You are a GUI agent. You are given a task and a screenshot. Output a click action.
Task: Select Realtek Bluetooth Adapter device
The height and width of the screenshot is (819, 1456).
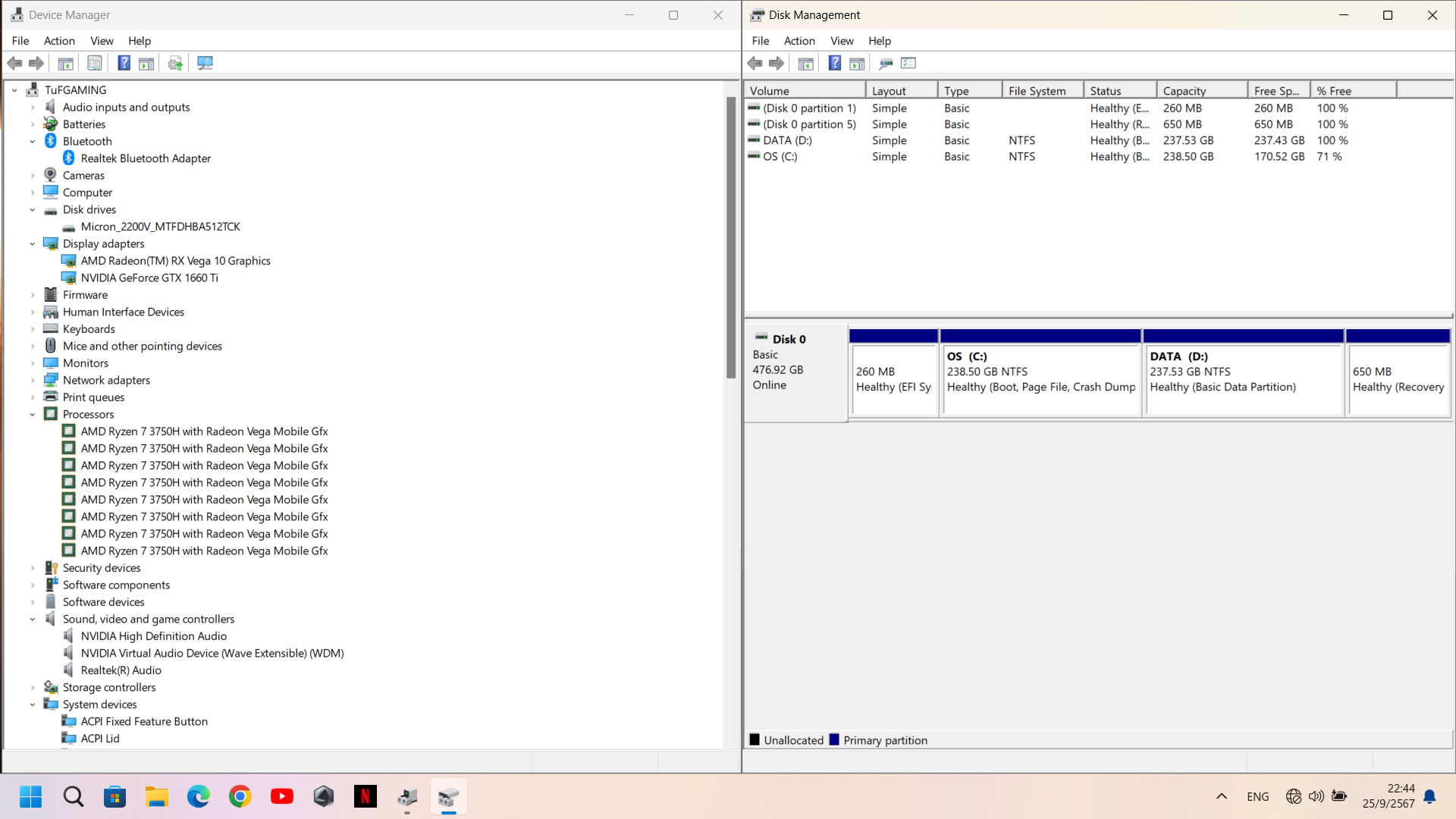(x=146, y=158)
